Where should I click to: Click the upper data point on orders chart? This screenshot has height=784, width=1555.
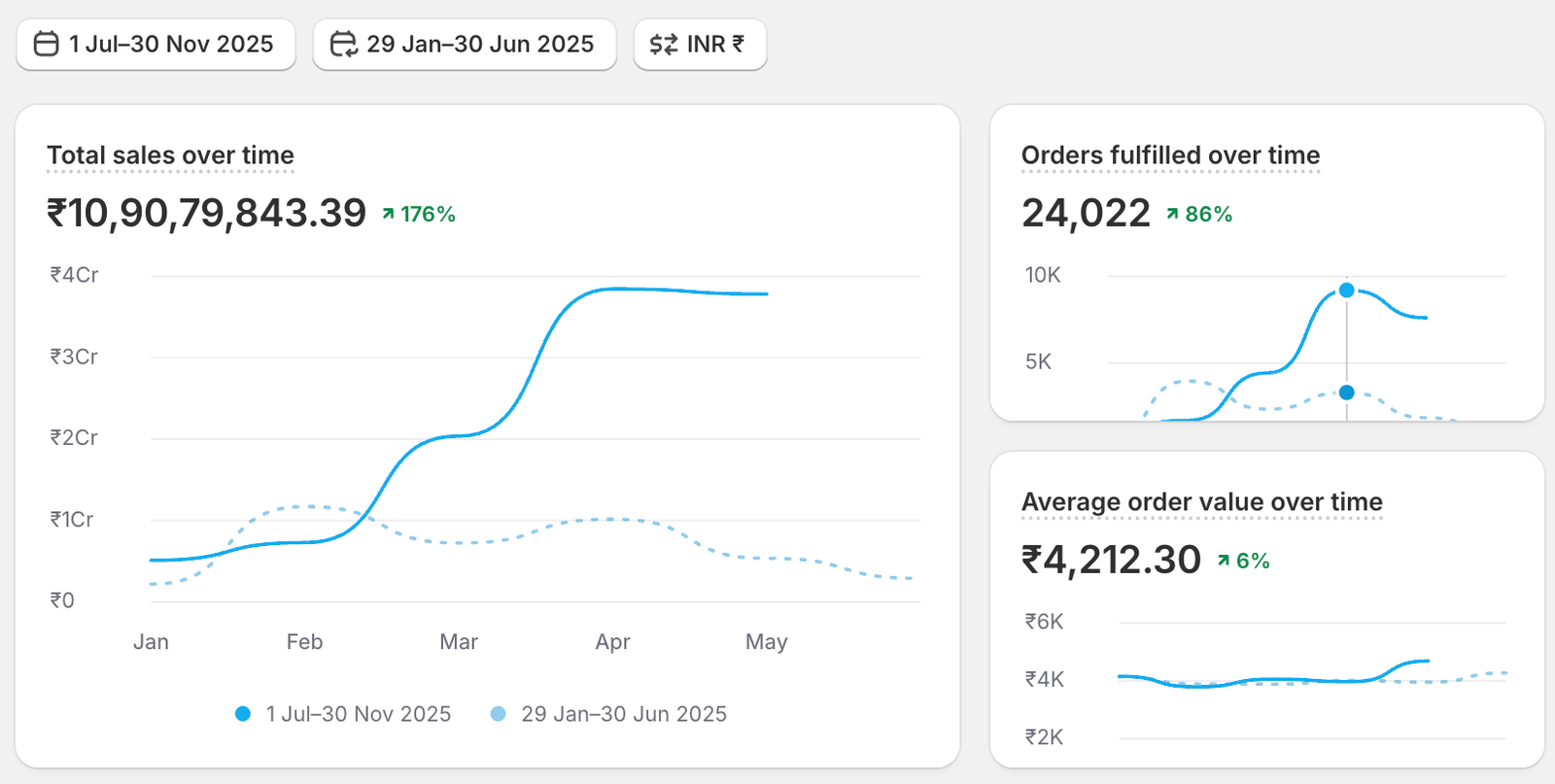(x=1346, y=290)
